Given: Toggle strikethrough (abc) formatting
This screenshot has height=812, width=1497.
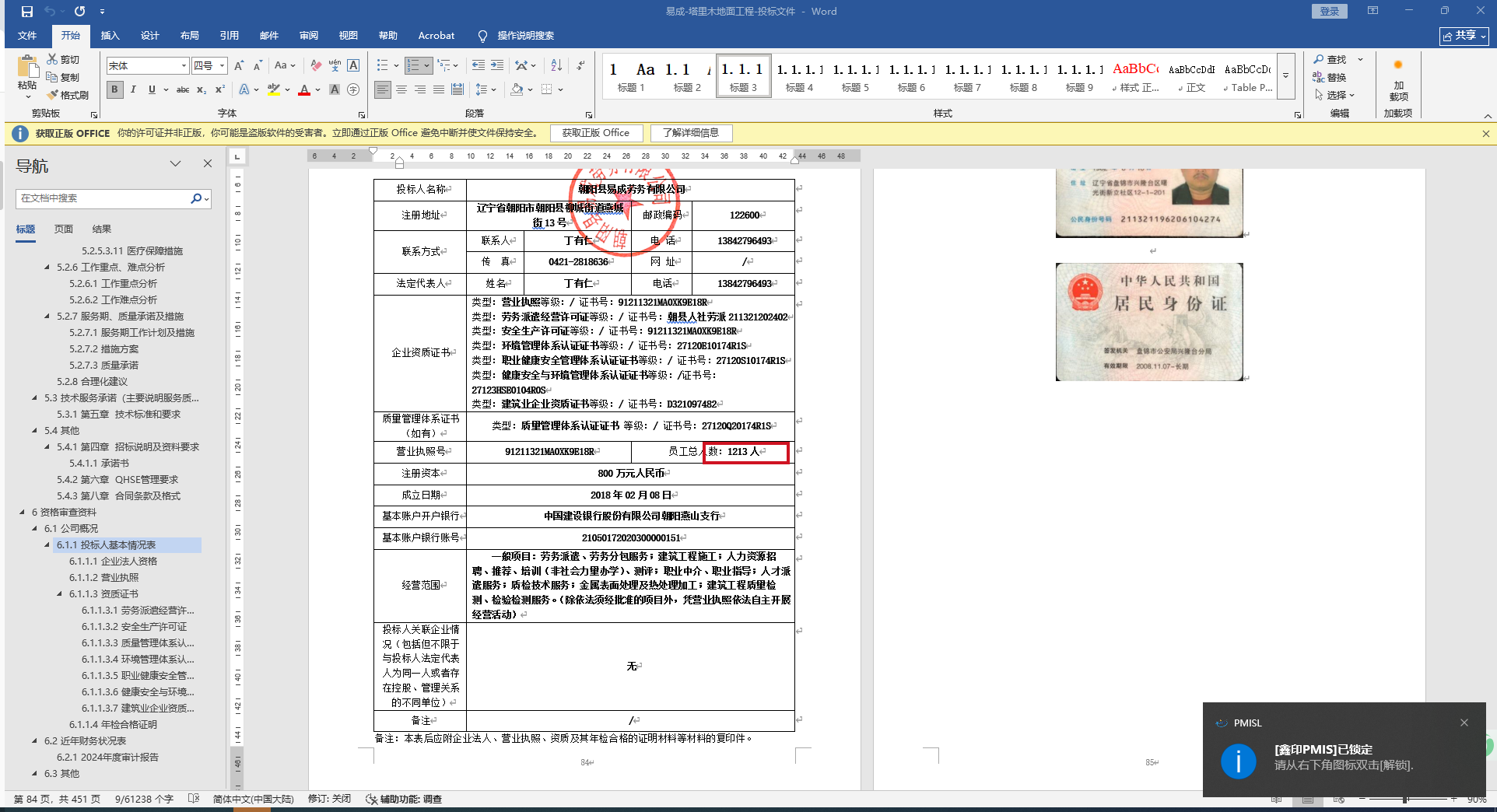Looking at the screenshot, I should pos(183,89).
